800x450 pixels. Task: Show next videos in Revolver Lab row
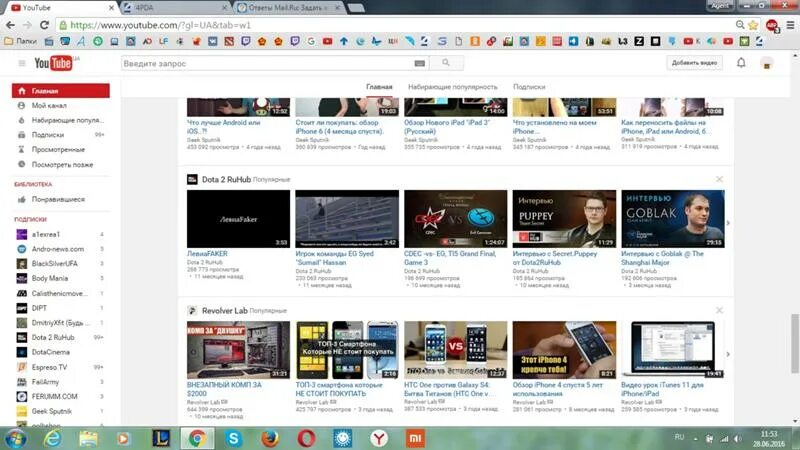(728, 354)
